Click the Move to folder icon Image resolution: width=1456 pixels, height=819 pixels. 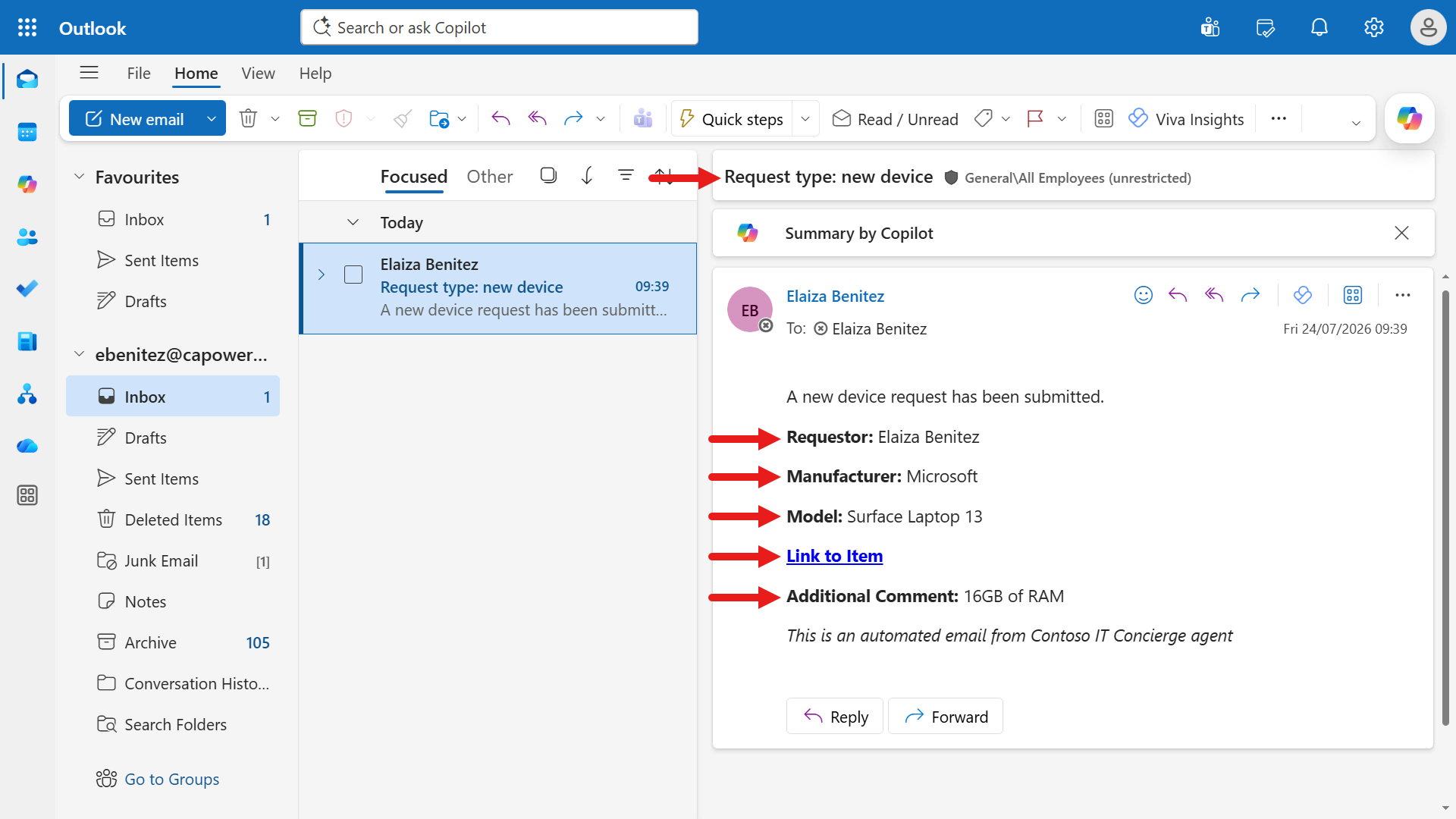[439, 119]
